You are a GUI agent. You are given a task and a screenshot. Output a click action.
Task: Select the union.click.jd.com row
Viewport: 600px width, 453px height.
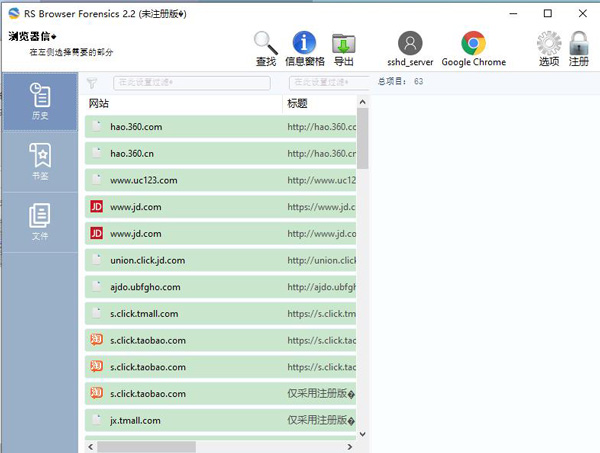pos(220,260)
